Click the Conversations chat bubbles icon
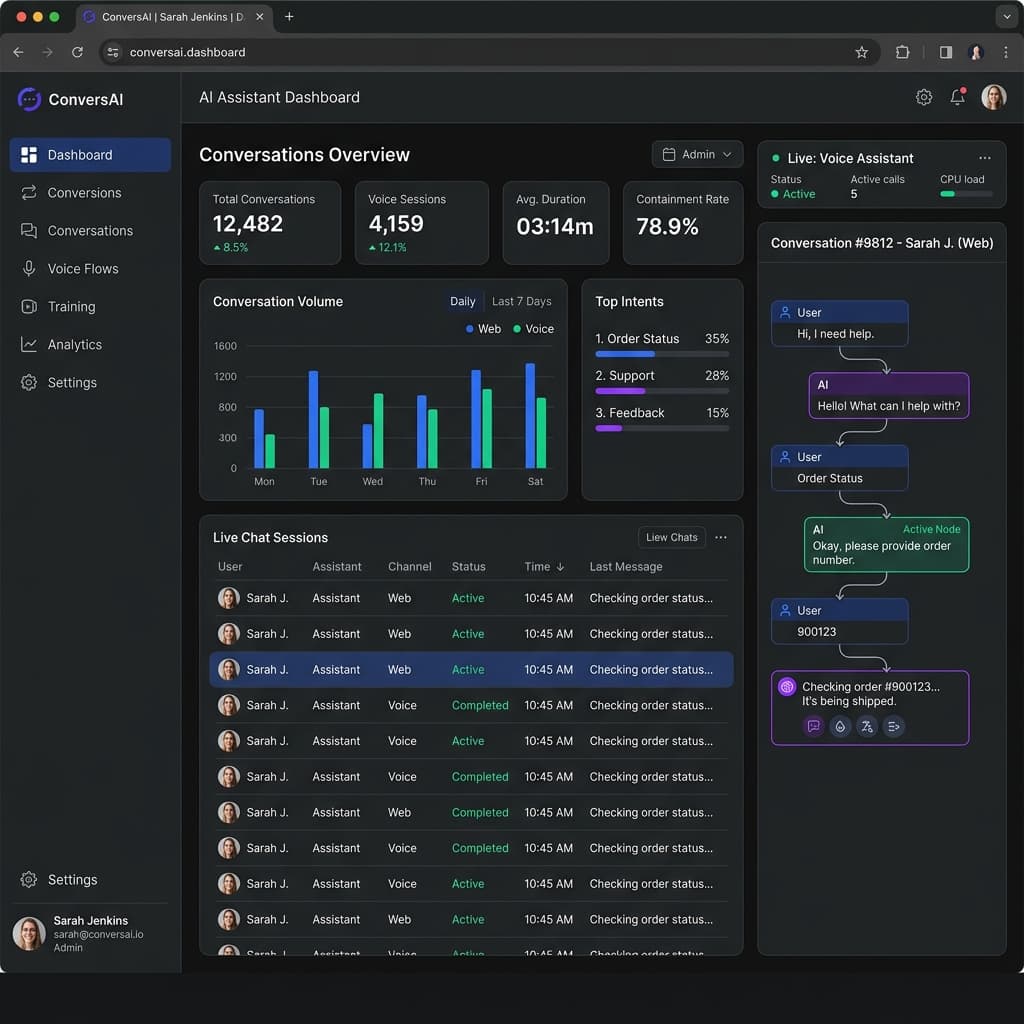This screenshot has width=1024, height=1024. click(x=29, y=231)
